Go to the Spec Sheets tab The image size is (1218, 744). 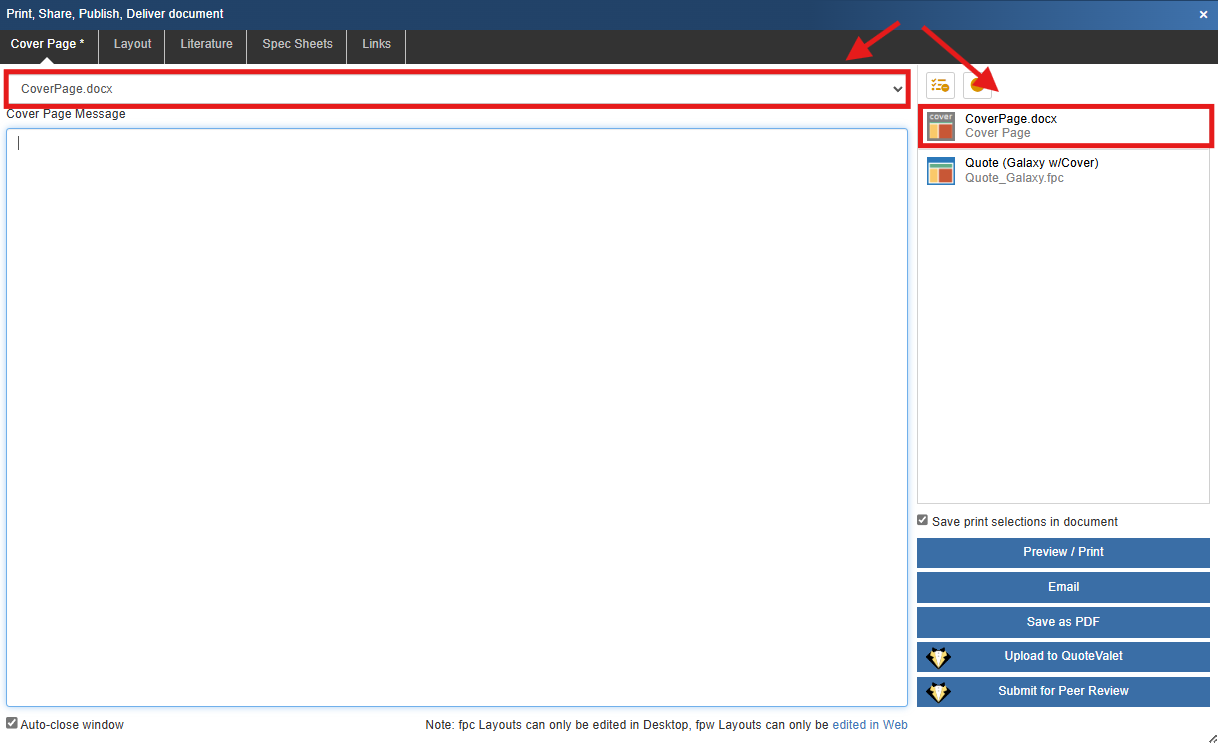(x=297, y=44)
